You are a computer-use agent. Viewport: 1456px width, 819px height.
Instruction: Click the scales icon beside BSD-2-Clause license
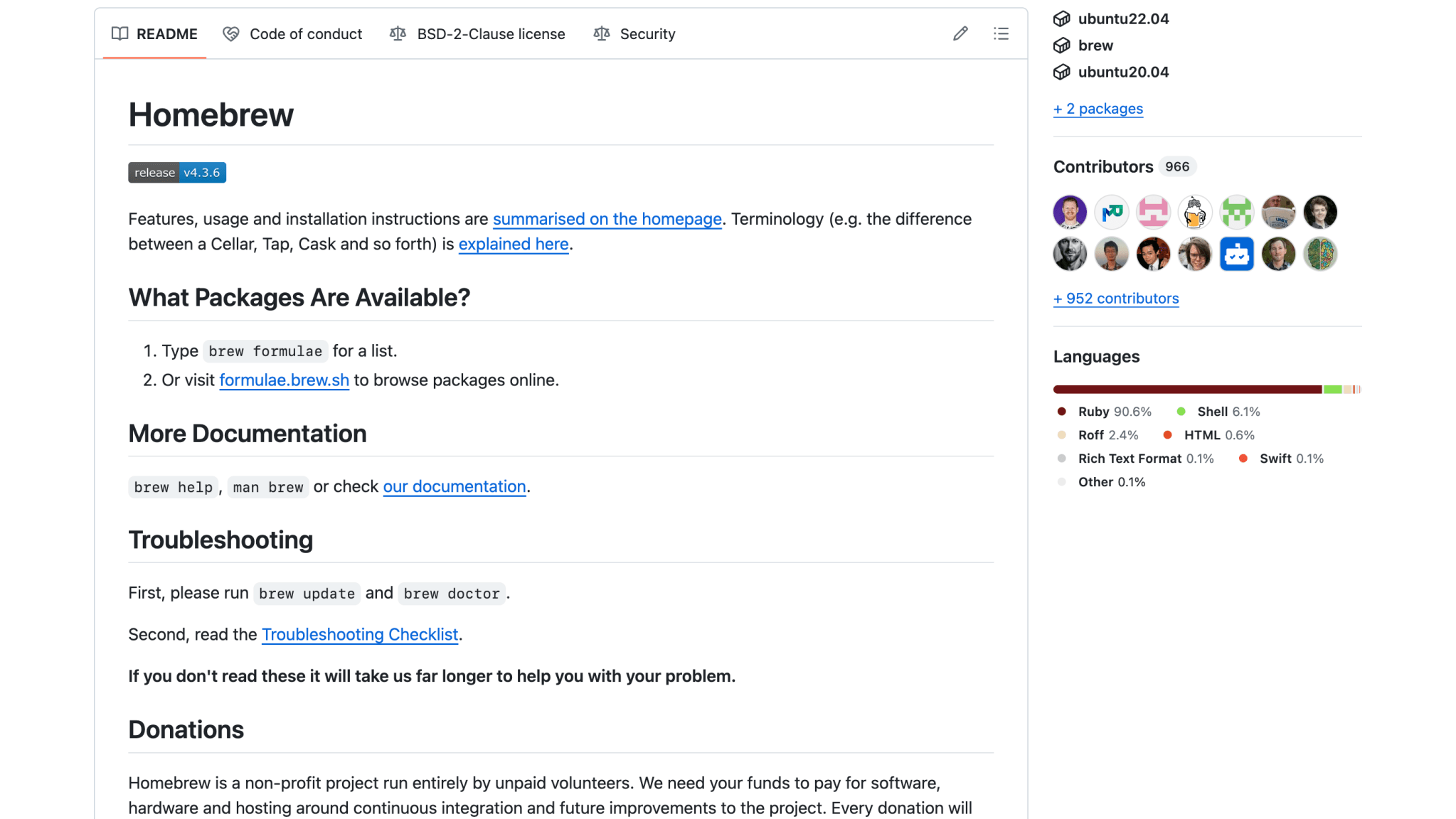[x=397, y=33]
